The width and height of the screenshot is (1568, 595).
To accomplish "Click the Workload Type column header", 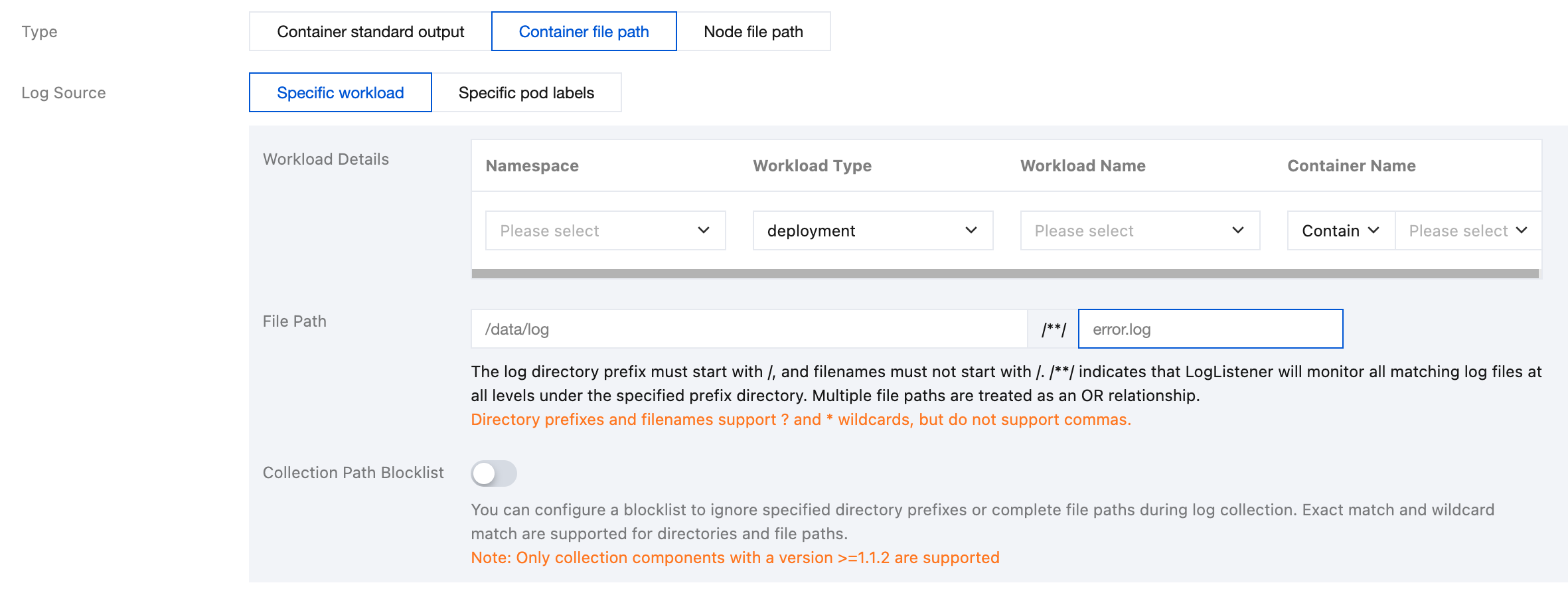I will click(x=812, y=166).
